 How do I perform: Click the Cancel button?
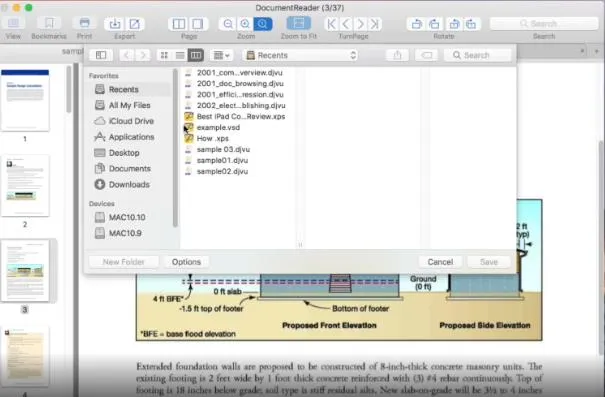tap(440, 262)
